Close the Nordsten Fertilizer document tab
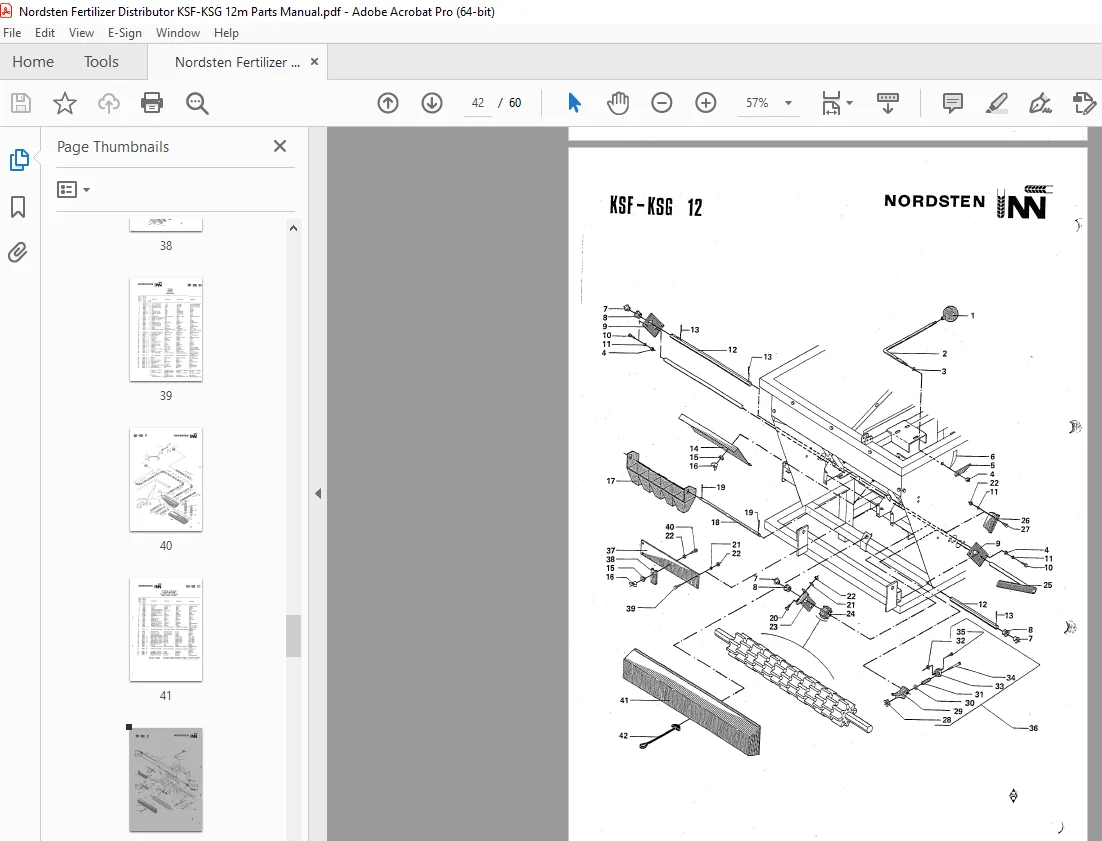This screenshot has height=841, width=1102. (314, 62)
